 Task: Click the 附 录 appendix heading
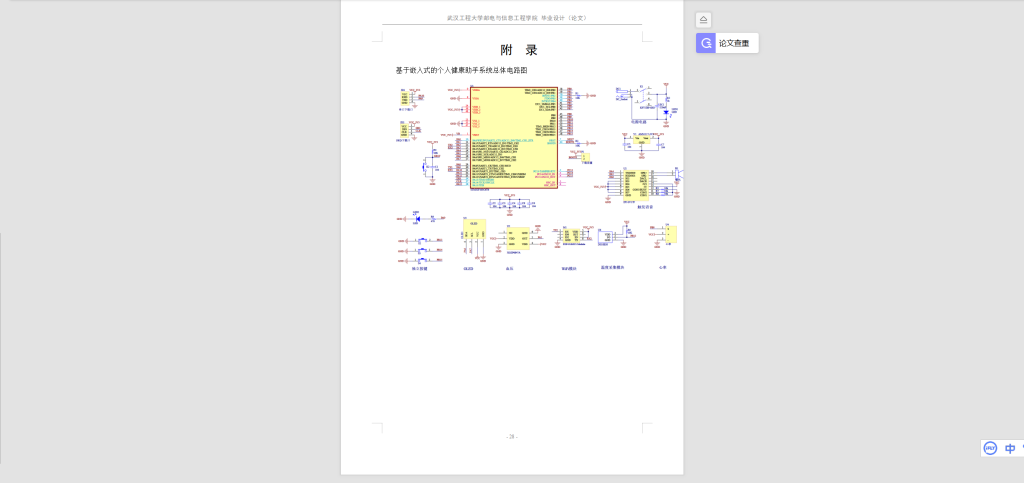point(519,50)
